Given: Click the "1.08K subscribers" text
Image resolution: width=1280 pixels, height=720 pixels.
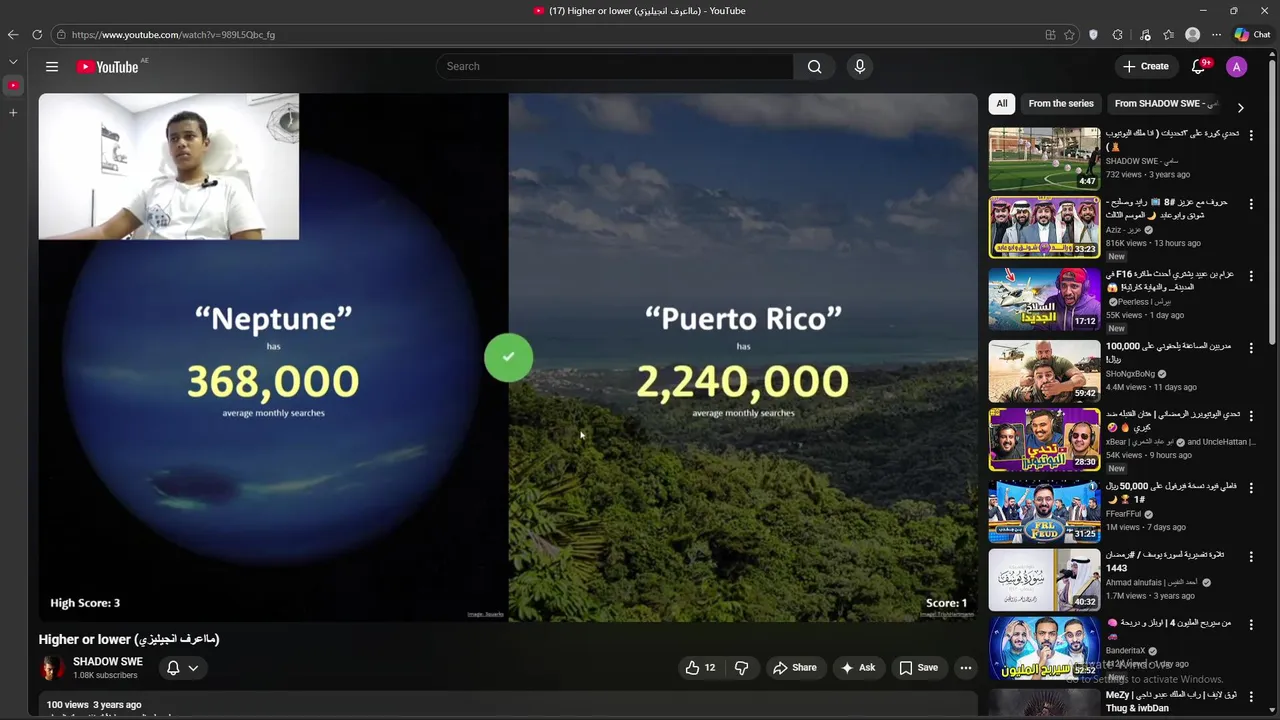Looking at the screenshot, I should [105, 676].
